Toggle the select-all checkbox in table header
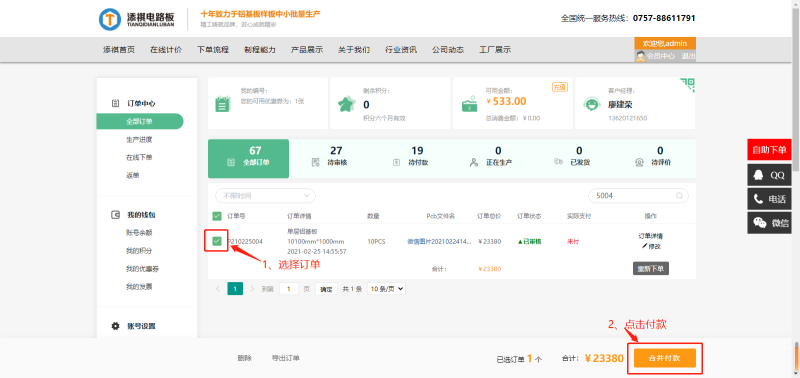Viewport: 800px width, 378px height. click(x=217, y=216)
